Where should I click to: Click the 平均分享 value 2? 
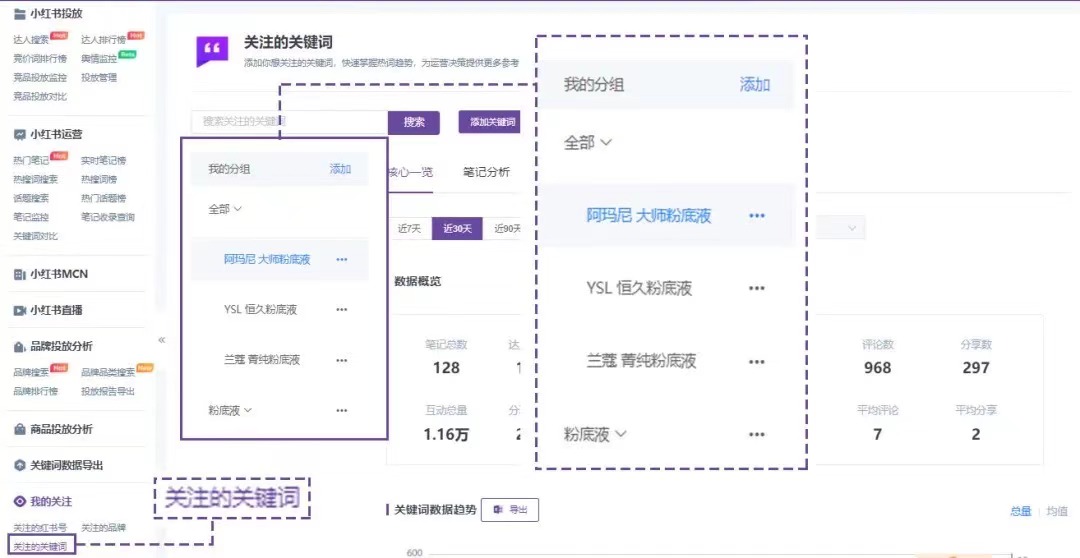coord(976,435)
